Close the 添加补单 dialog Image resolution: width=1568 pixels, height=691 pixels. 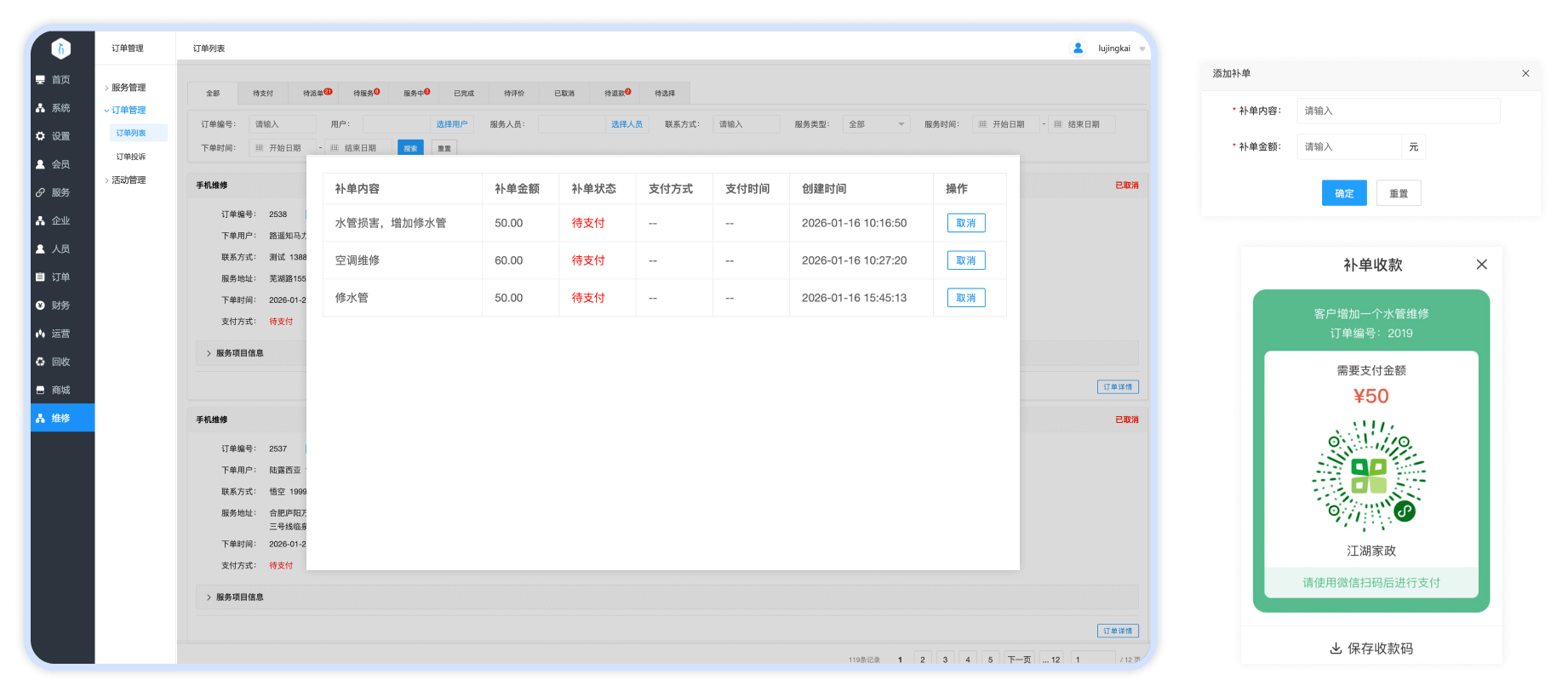coord(1525,73)
